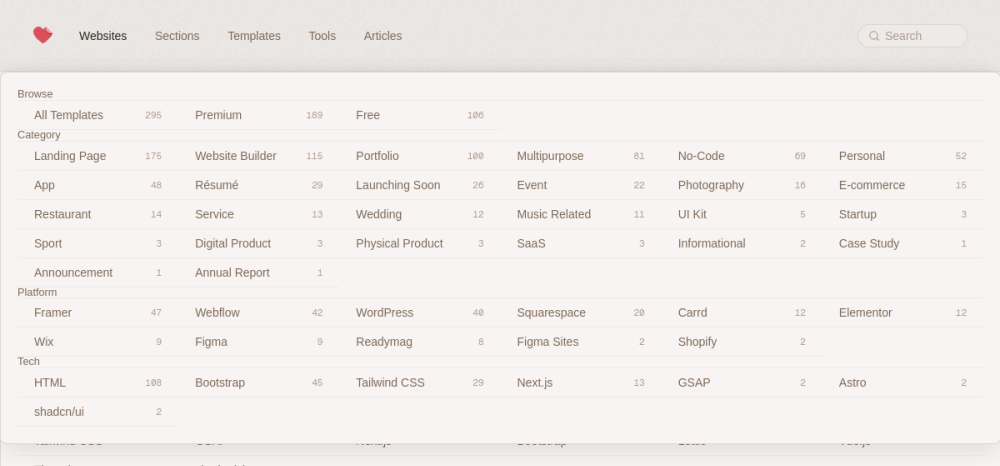
Task: Choose the Music Related category
Action: coord(581,215)
